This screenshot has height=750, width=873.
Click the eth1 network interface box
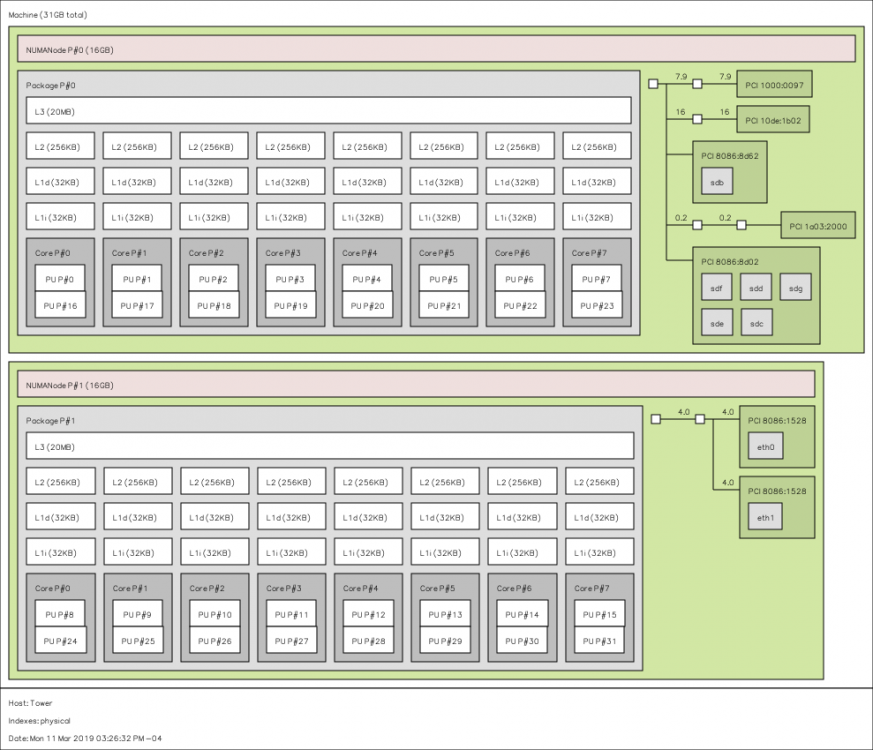[x=766, y=517]
